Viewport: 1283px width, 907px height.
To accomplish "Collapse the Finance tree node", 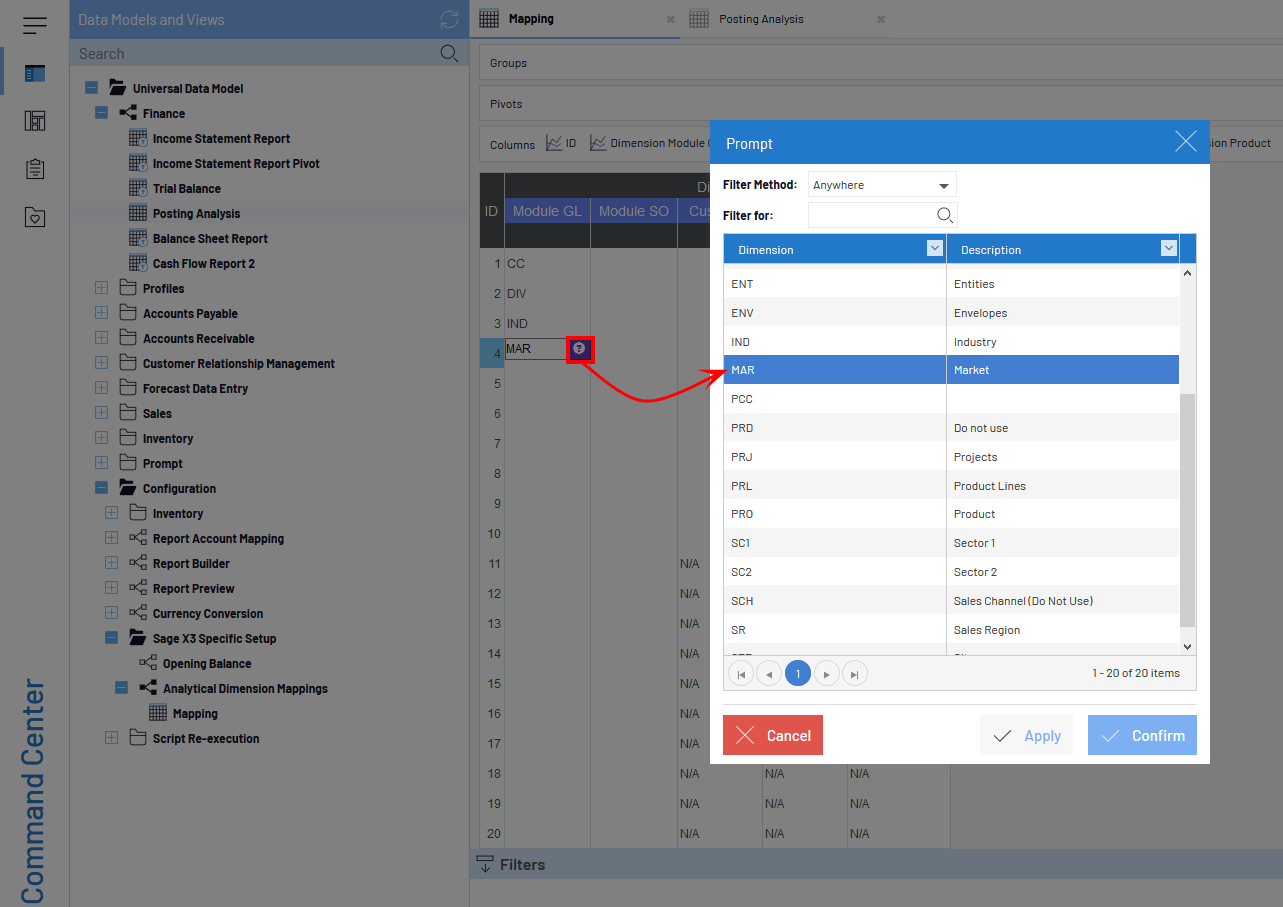I will click(x=101, y=113).
